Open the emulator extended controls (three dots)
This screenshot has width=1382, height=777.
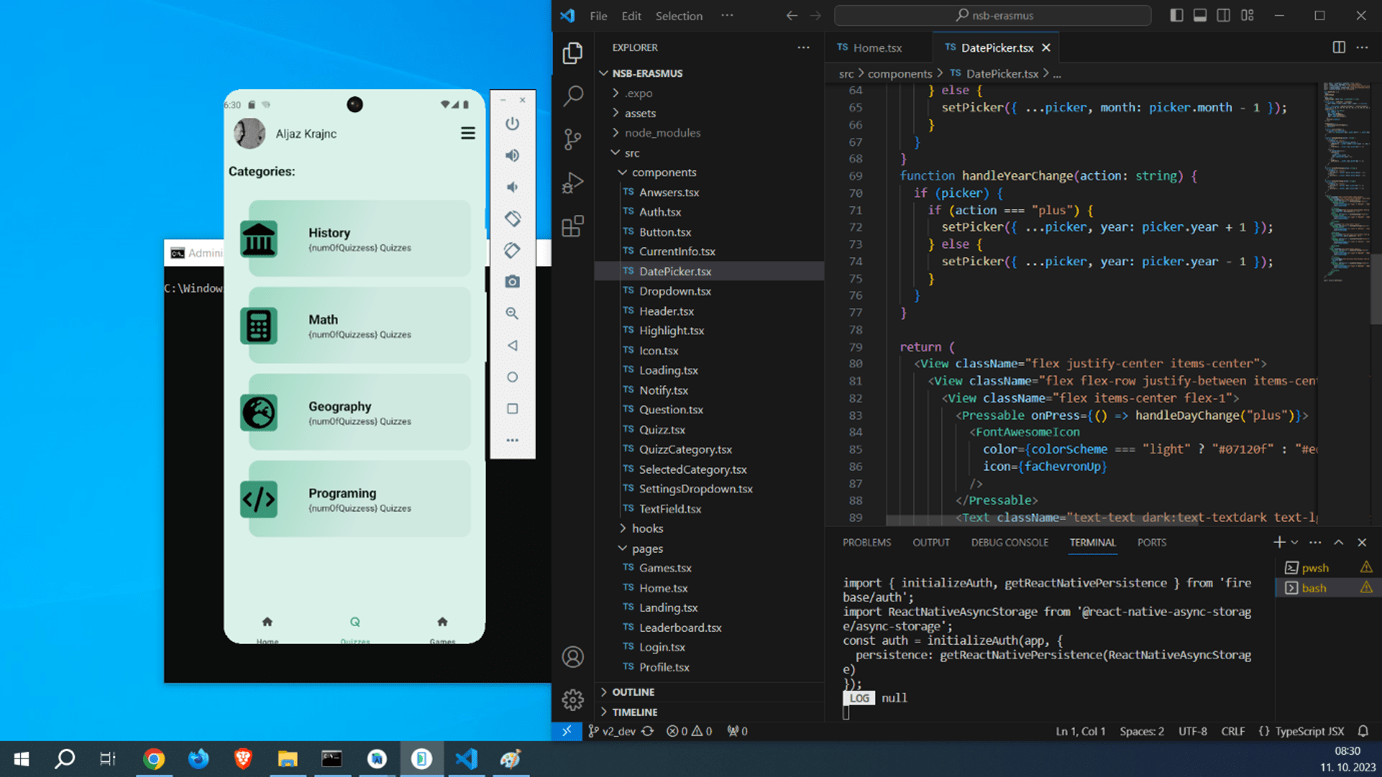pyautogui.click(x=512, y=440)
